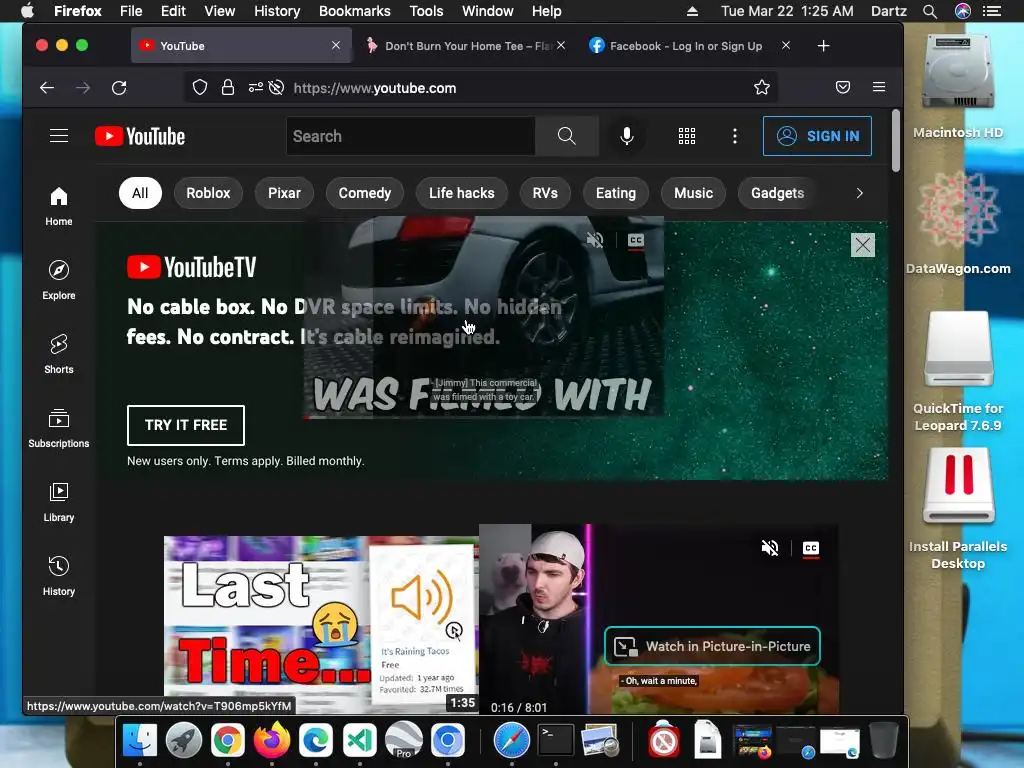1024x768 pixels.
Task: Click TRY IT FREE button
Action: coord(186,425)
